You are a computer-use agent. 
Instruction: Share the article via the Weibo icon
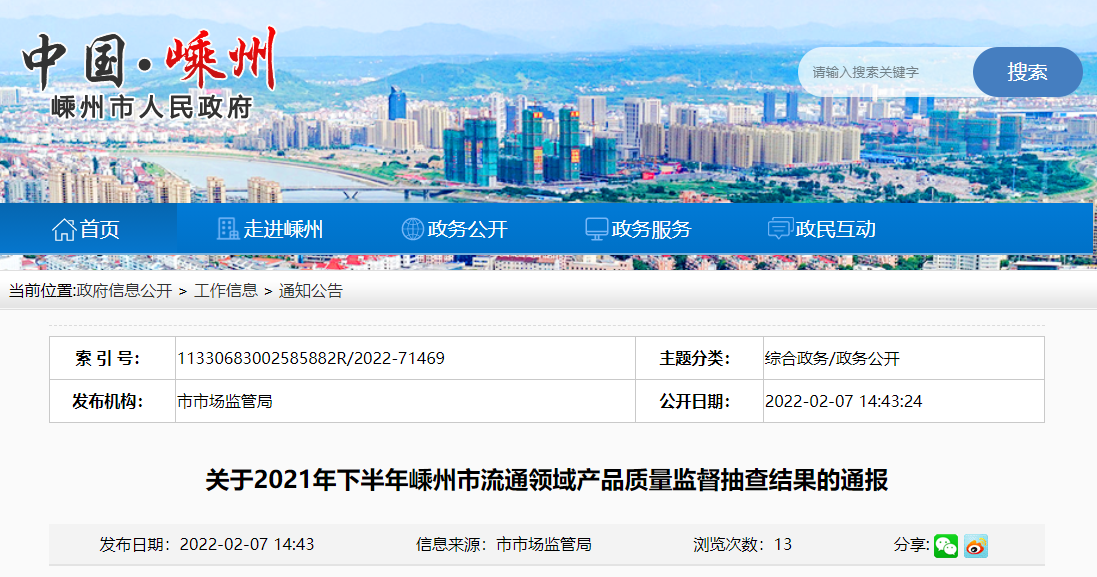point(976,545)
